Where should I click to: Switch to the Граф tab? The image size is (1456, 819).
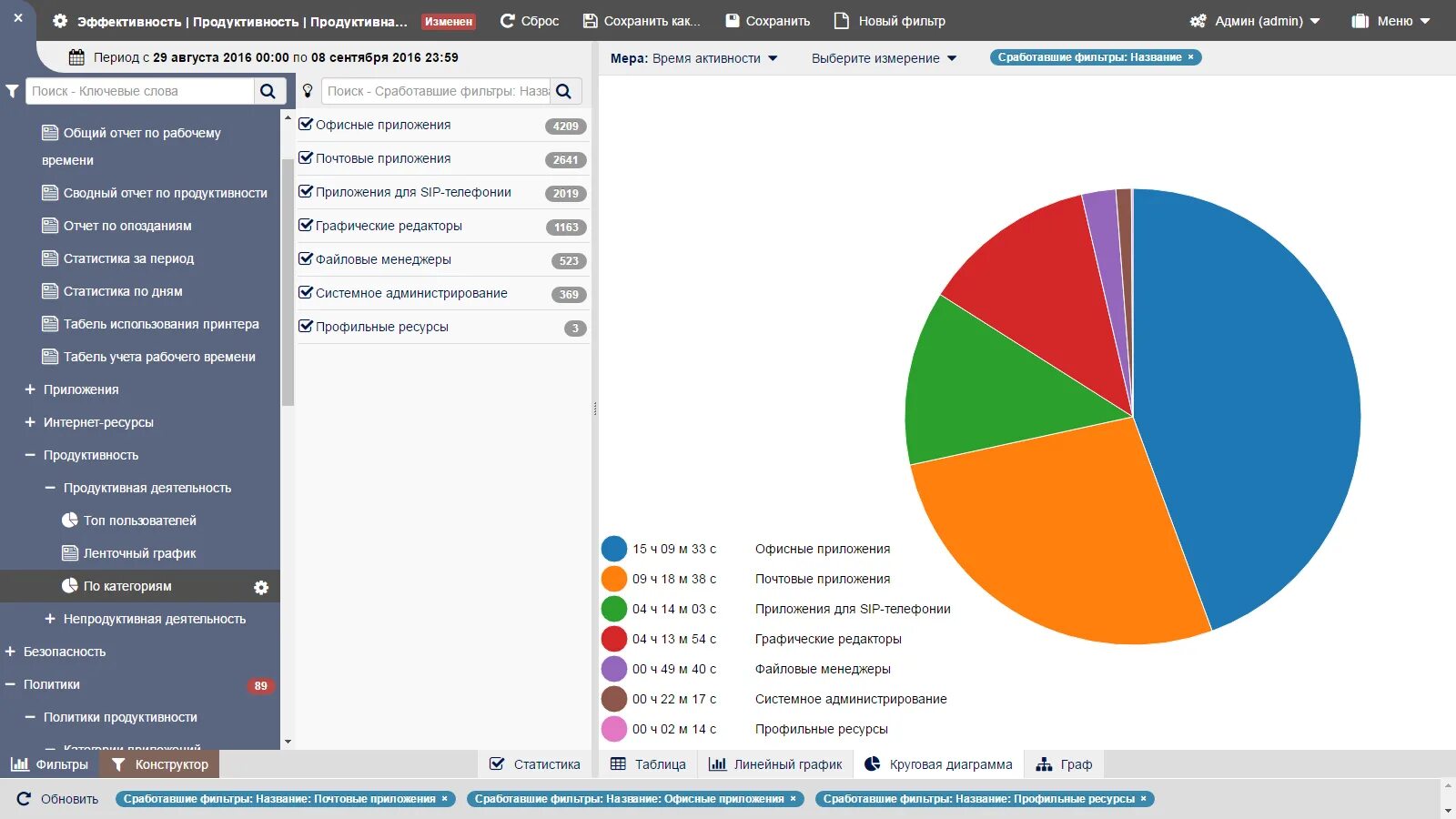[x=1064, y=764]
